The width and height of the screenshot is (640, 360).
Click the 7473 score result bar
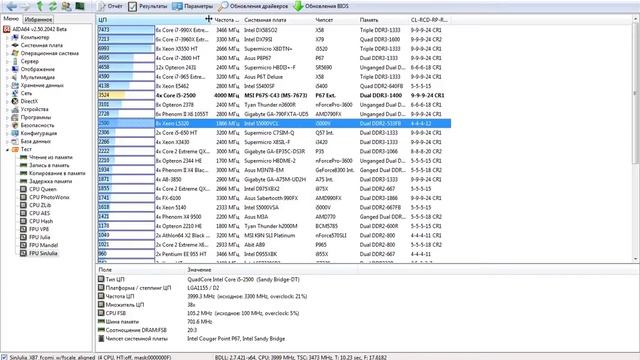pos(126,30)
